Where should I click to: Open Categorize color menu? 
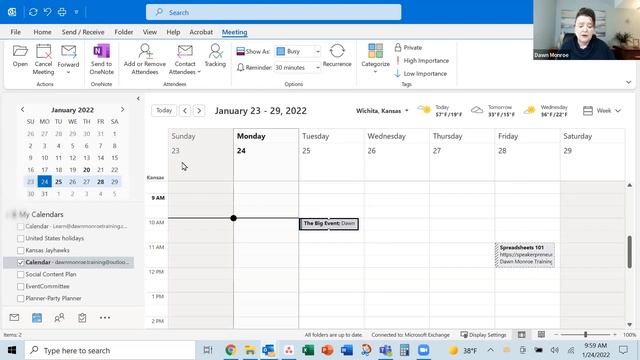tap(375, 59)
